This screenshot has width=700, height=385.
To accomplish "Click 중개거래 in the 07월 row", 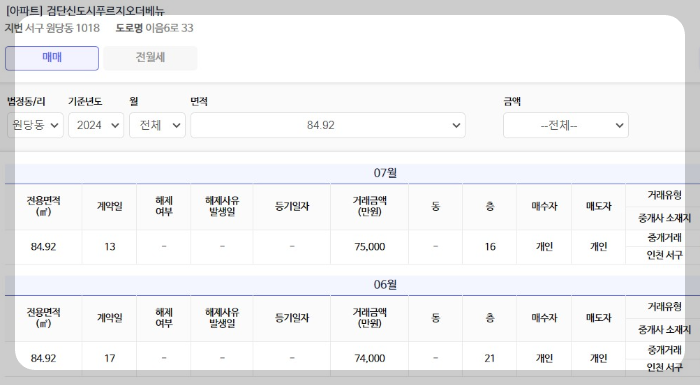I will coord(664,238).
